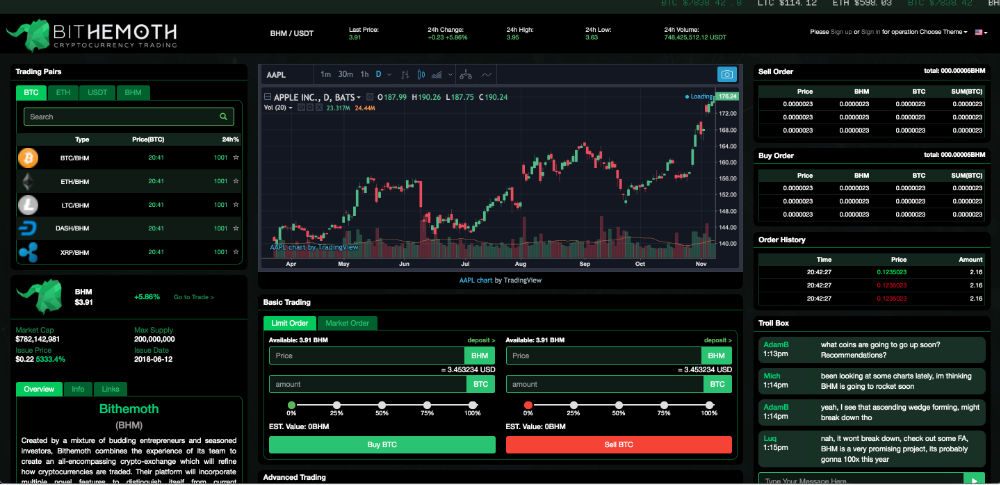Screen dimensions: 1000x485
Task: Click the Sign up link
Action: [x=841, y=32]
